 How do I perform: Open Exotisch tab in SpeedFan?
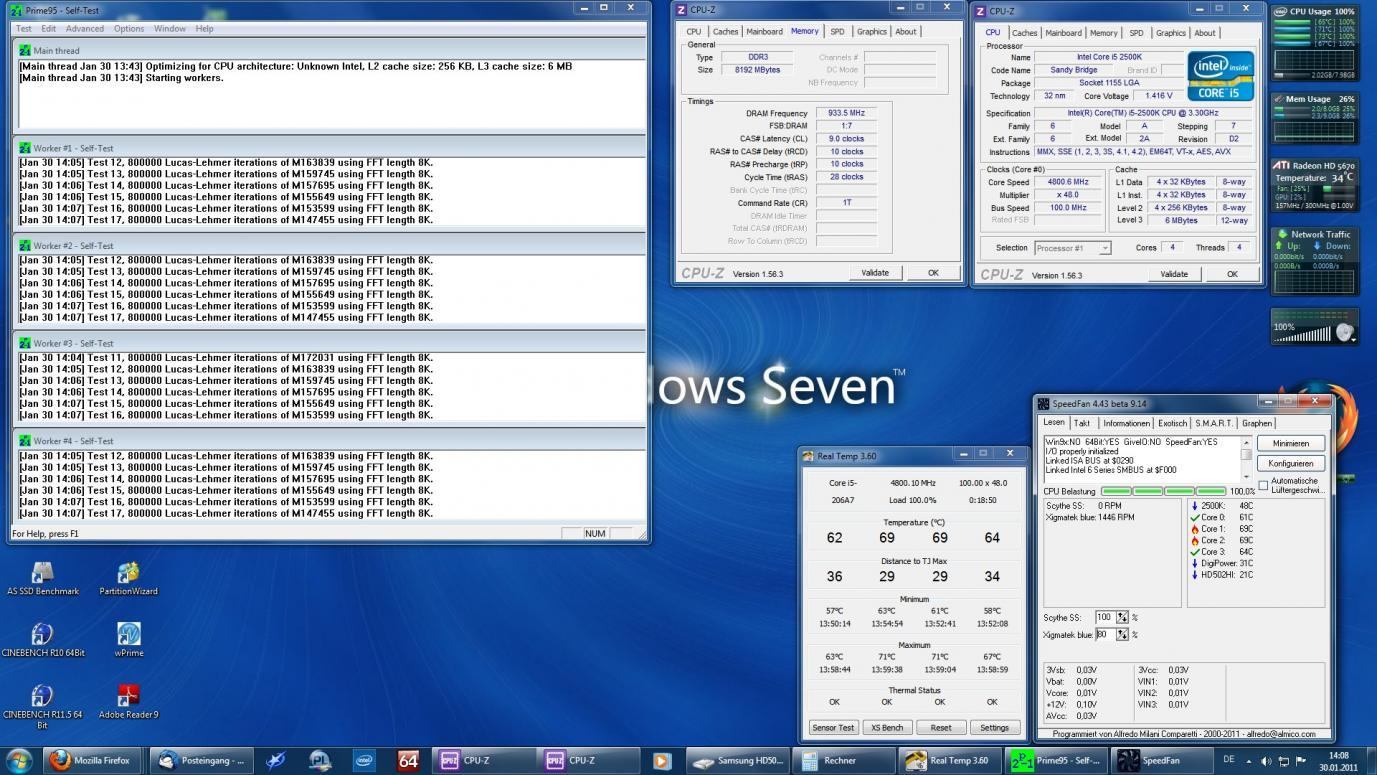pos(1172,423)
